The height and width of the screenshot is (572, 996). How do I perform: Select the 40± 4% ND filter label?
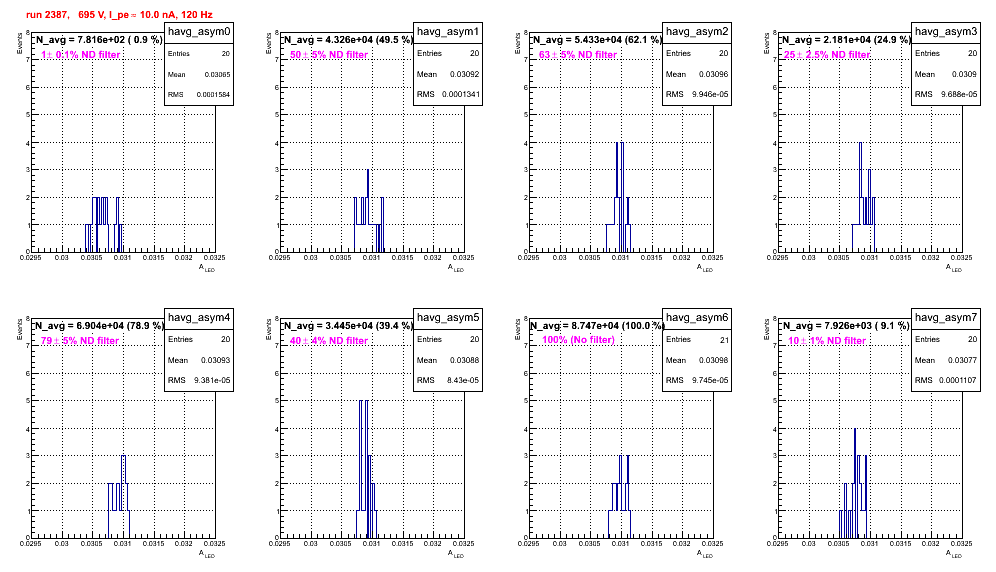329,341
